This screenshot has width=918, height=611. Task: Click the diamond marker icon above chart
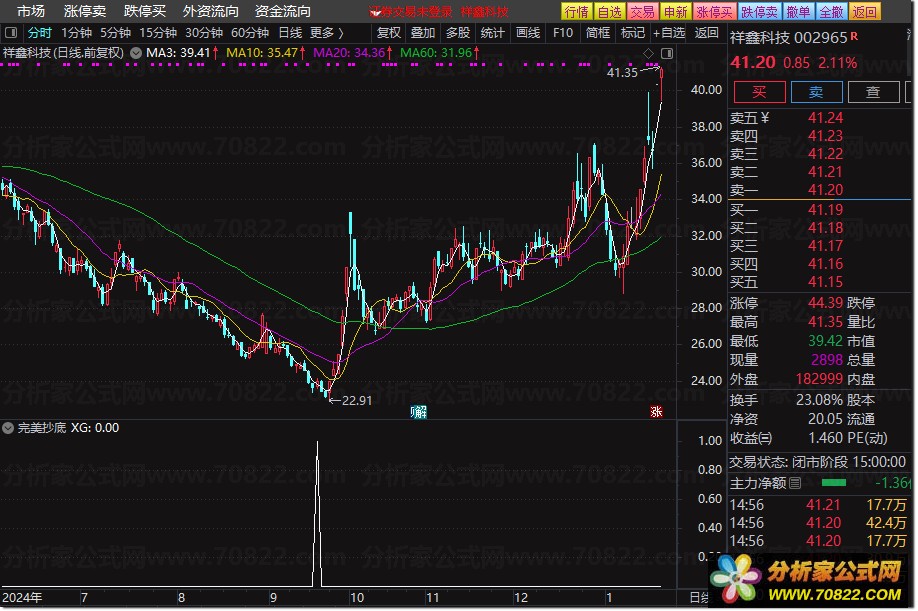pos(648,54)
